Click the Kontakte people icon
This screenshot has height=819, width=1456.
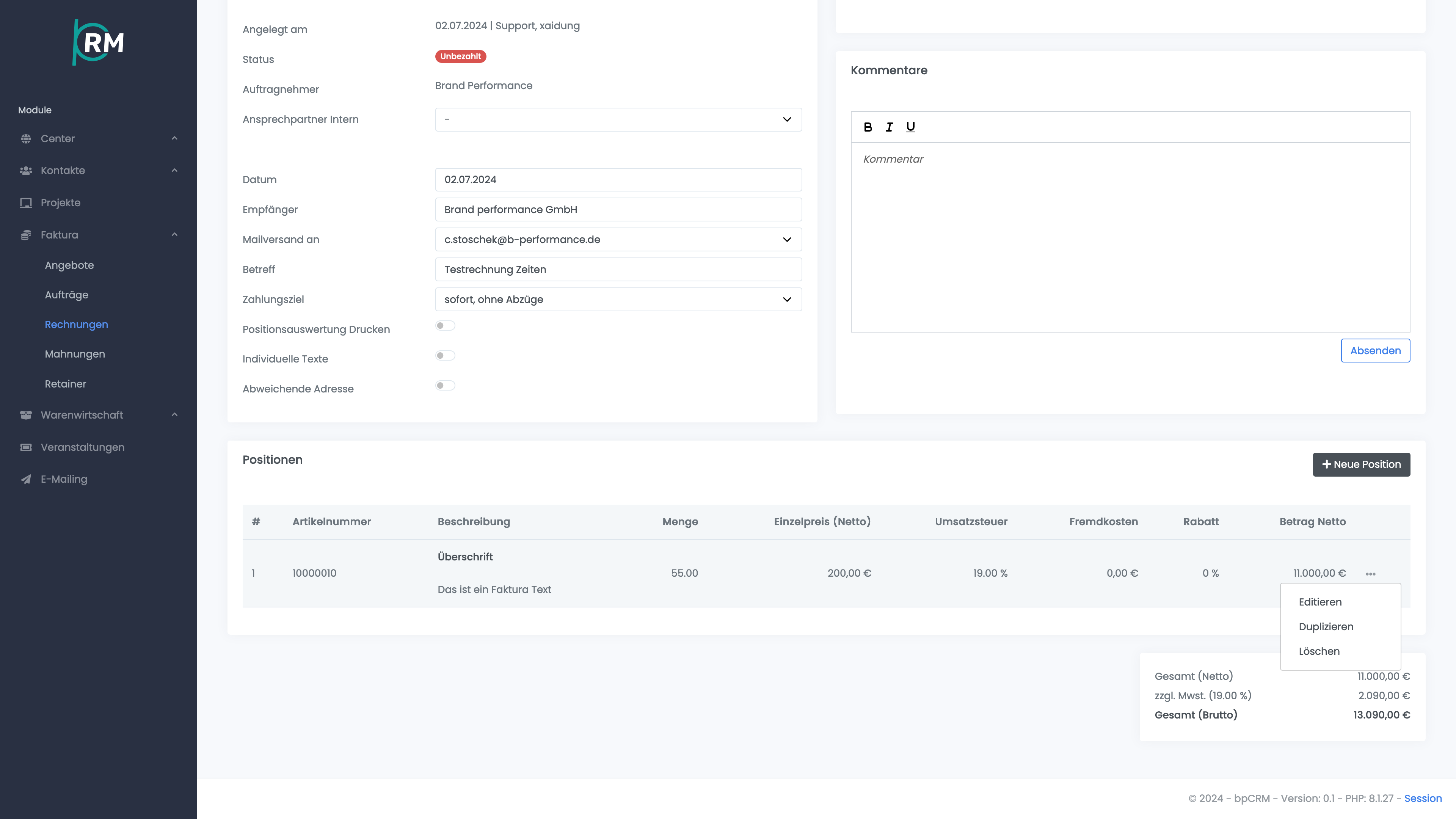[x=26, y=171]
